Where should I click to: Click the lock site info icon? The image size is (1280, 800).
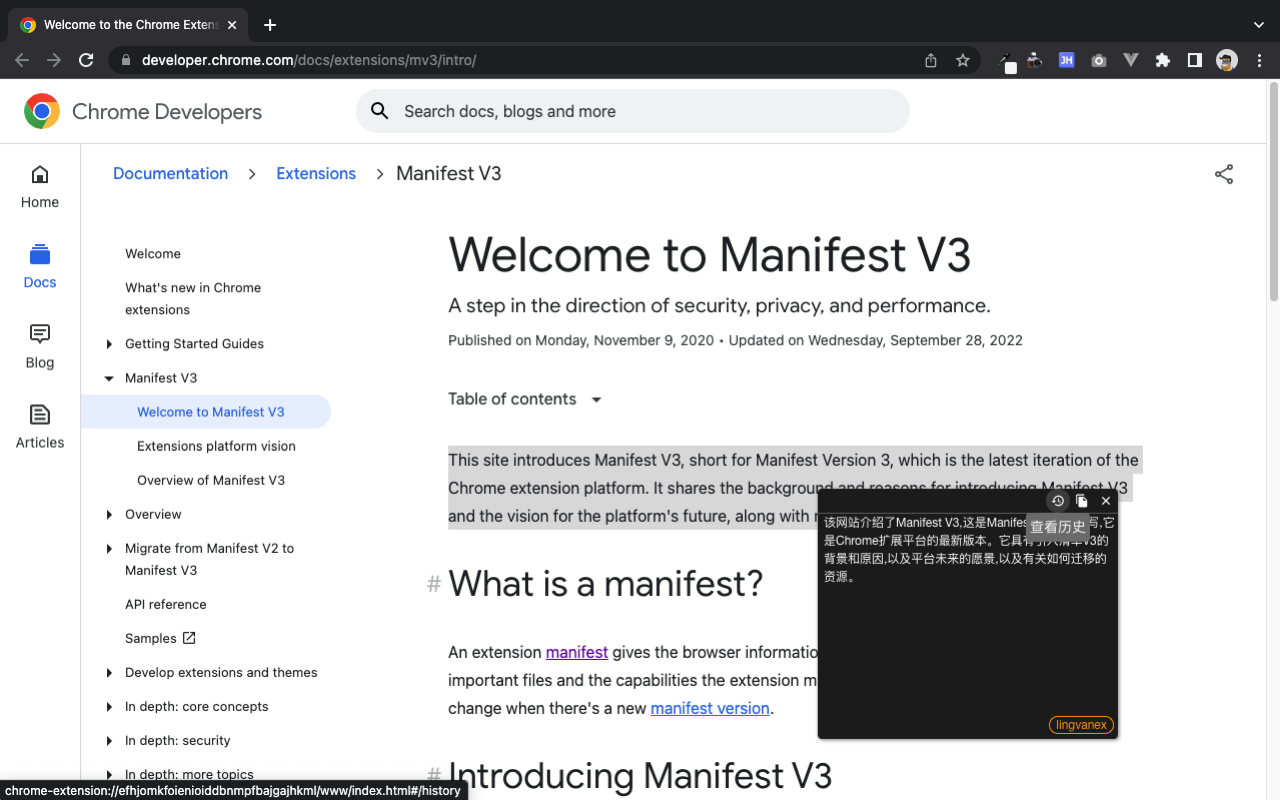[126, 60]
